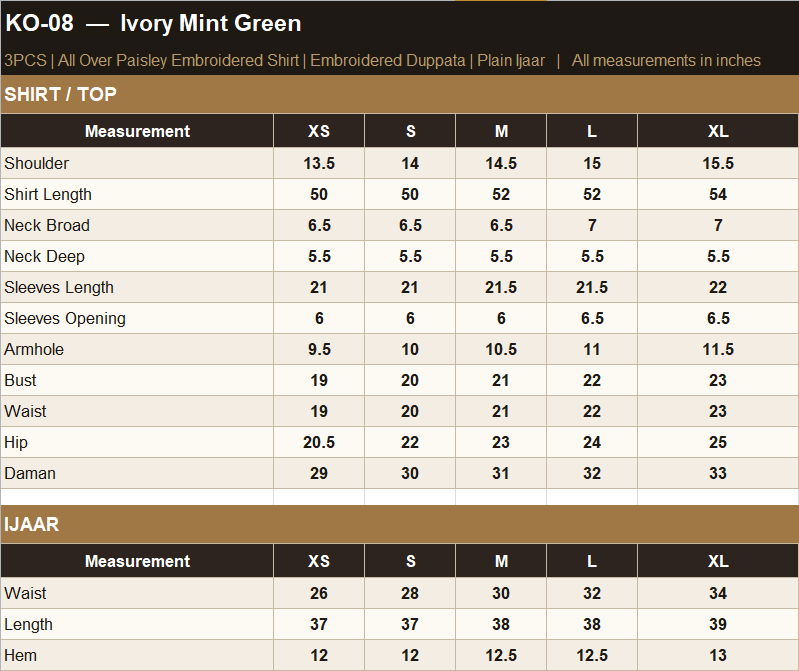Click the Ijaar Waist XL value 34
Image resolution: width=799 pixels, height=671 pixels.
(718, 593)
